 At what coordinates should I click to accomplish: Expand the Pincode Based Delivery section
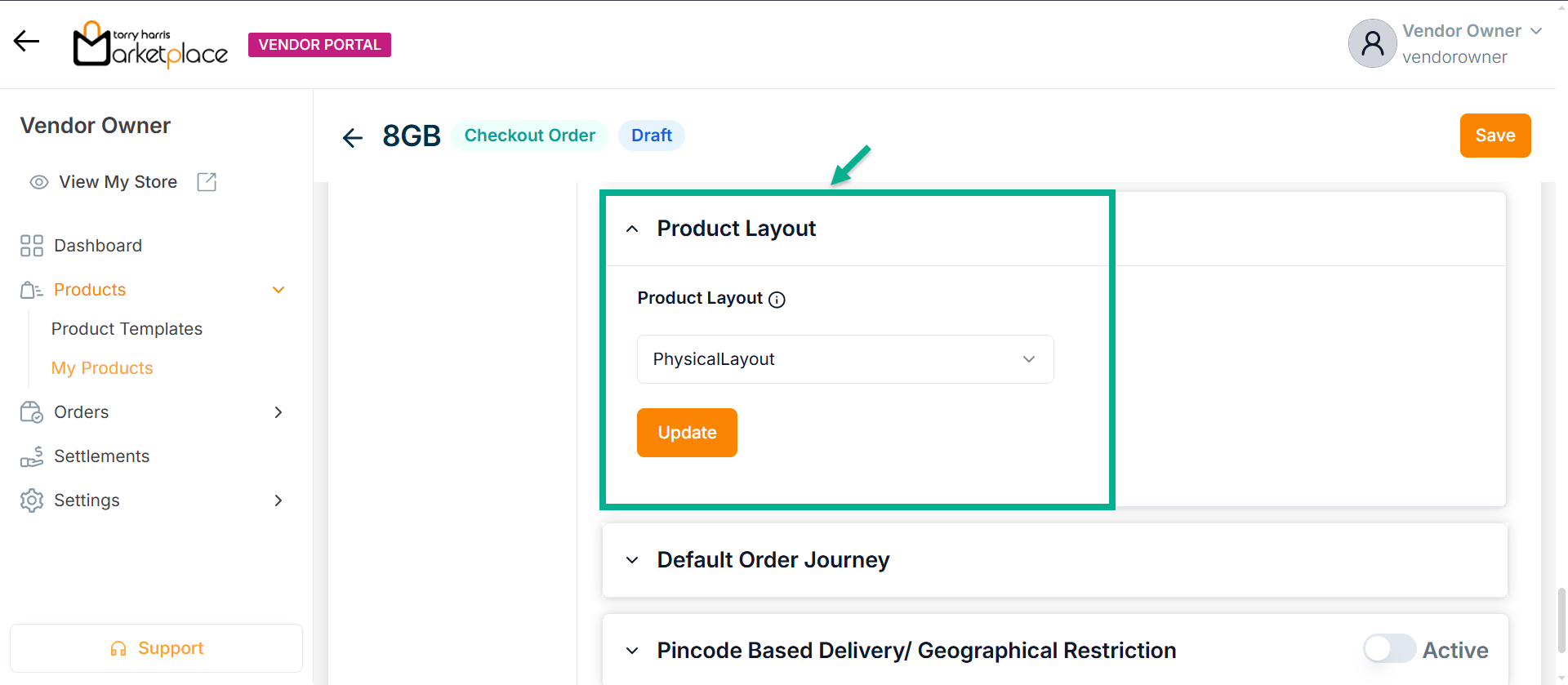point(632,651)
